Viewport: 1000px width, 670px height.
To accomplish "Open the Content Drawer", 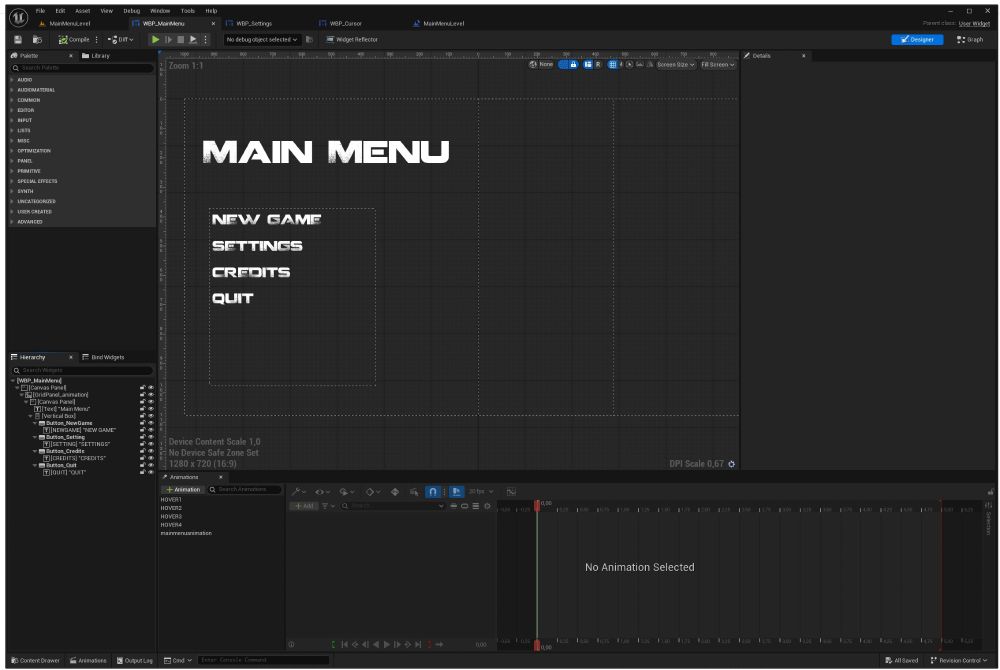I will click(x=36, y=660).
